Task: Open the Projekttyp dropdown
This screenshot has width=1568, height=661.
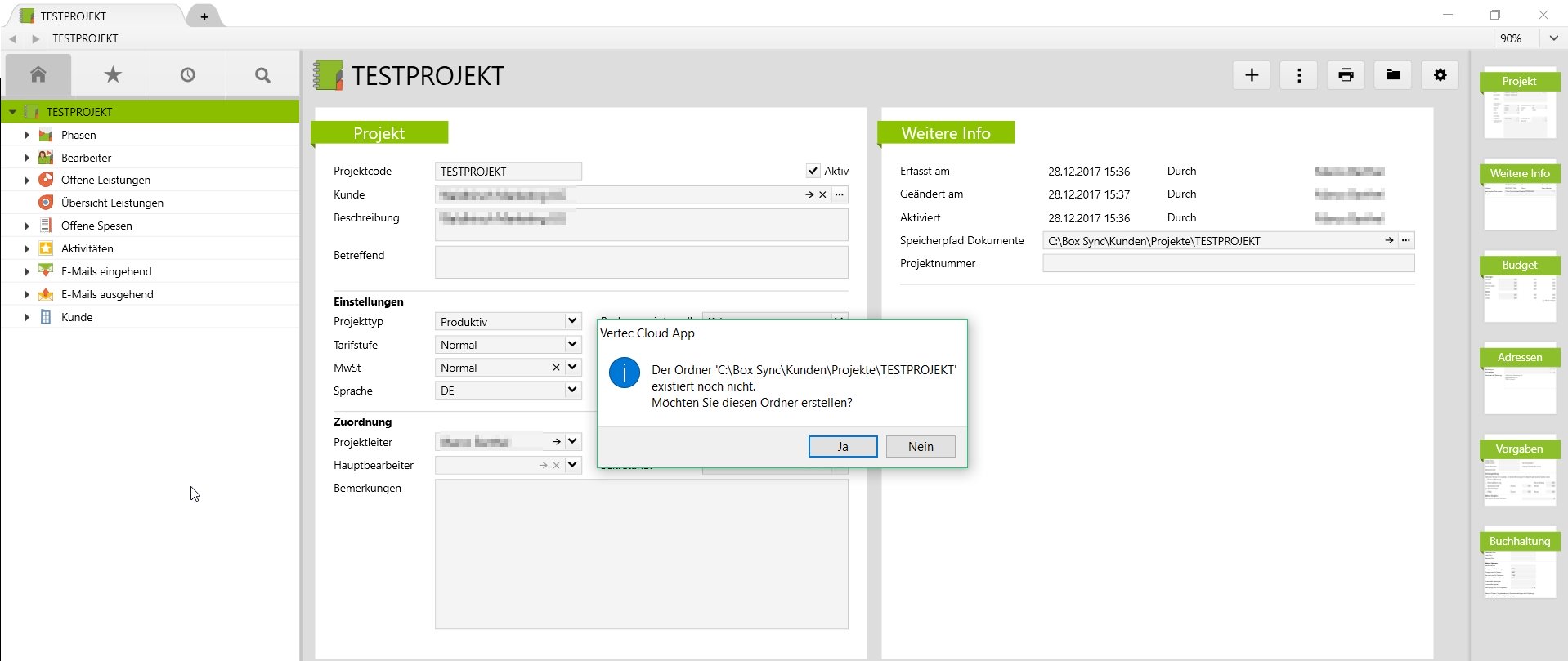Action: [572, 321]
